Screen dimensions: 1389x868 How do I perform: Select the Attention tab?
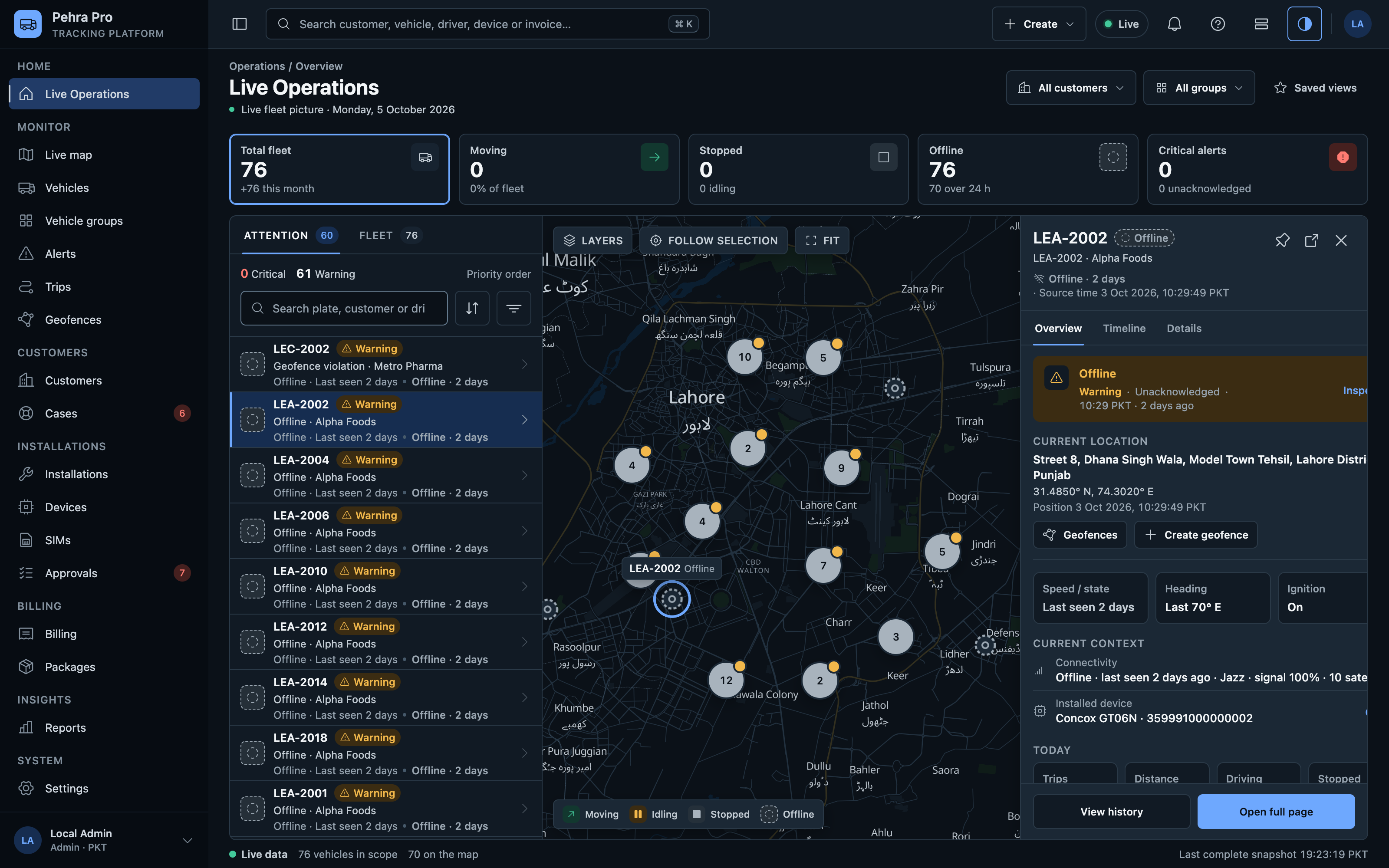pyautogui.click(x=290, y=235)
